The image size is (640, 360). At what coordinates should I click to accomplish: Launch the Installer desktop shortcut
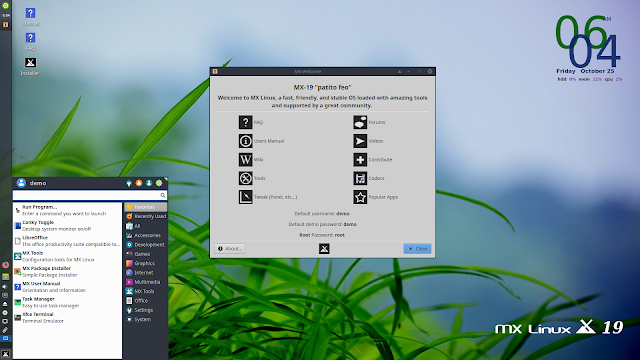(30, 66)
